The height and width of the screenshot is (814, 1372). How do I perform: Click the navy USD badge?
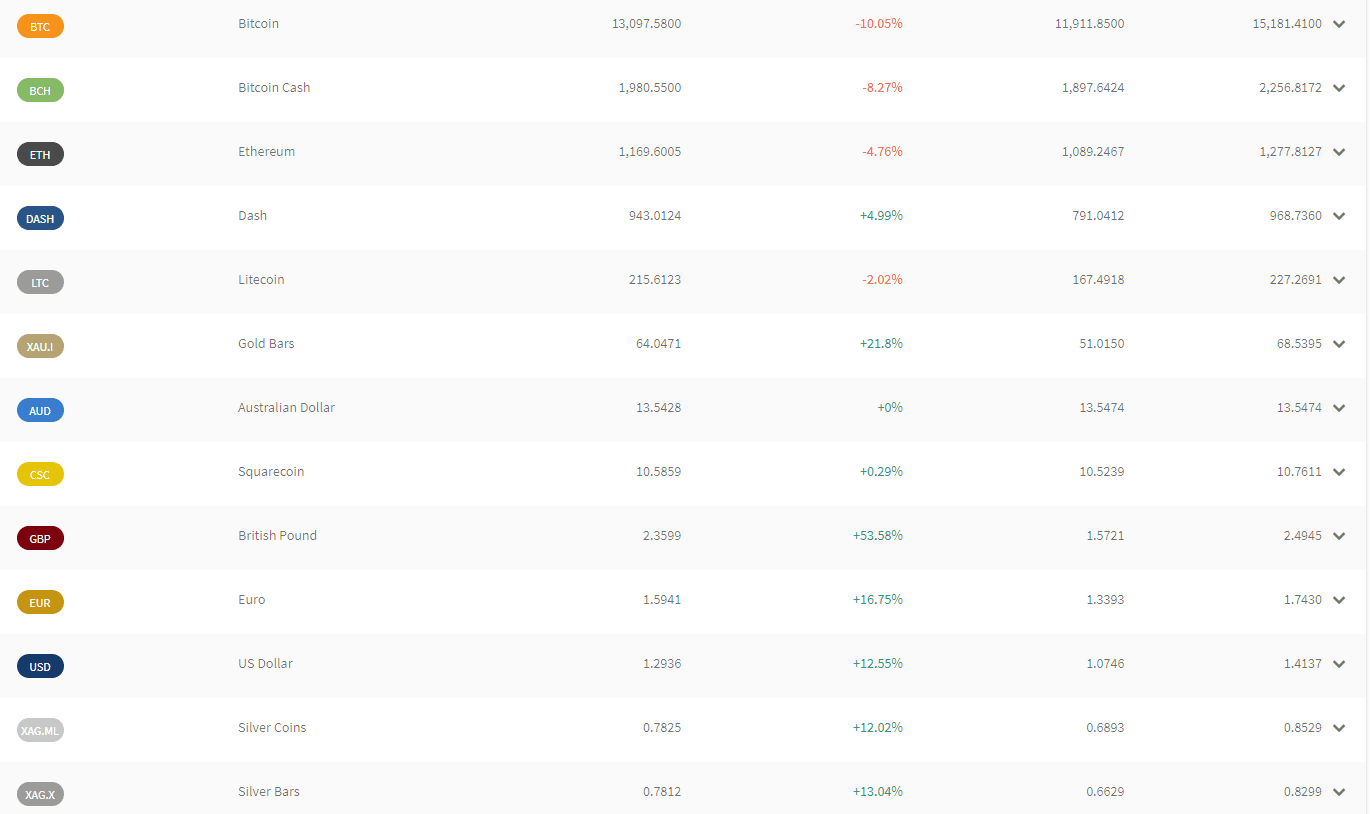[x=40, y=666]
